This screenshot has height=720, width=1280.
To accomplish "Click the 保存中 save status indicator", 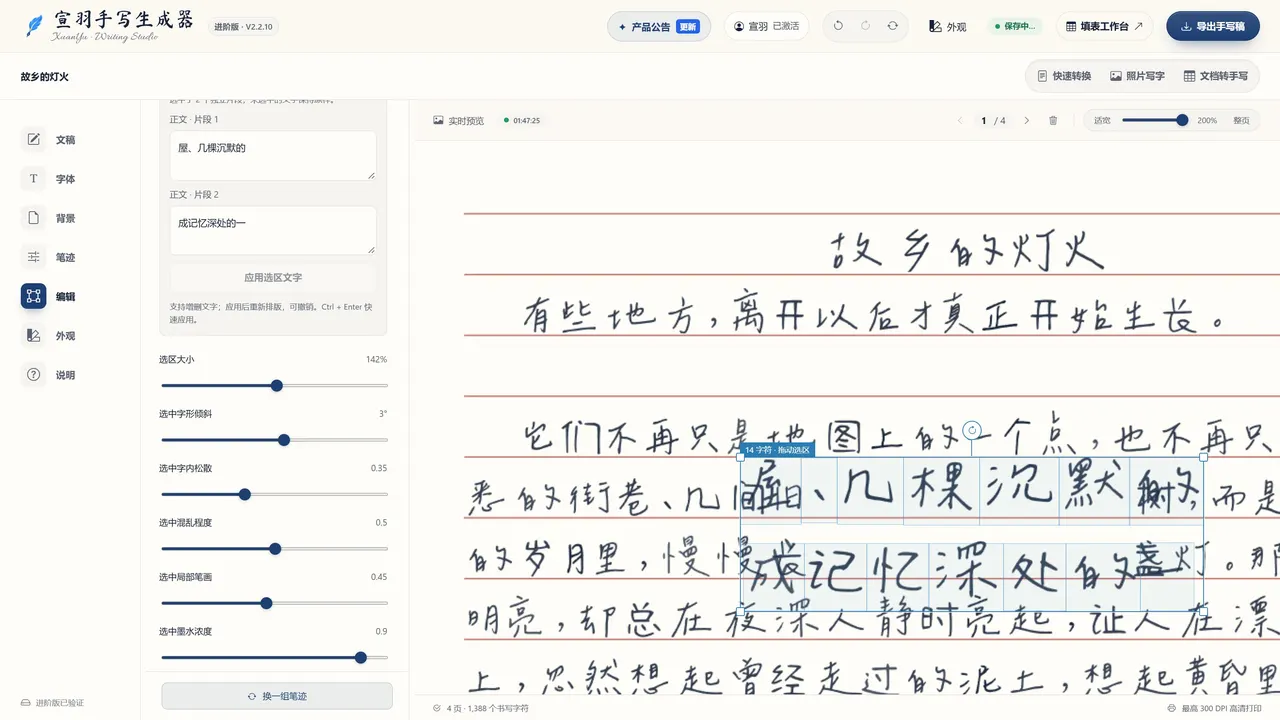I will [x=1016, y=27].
